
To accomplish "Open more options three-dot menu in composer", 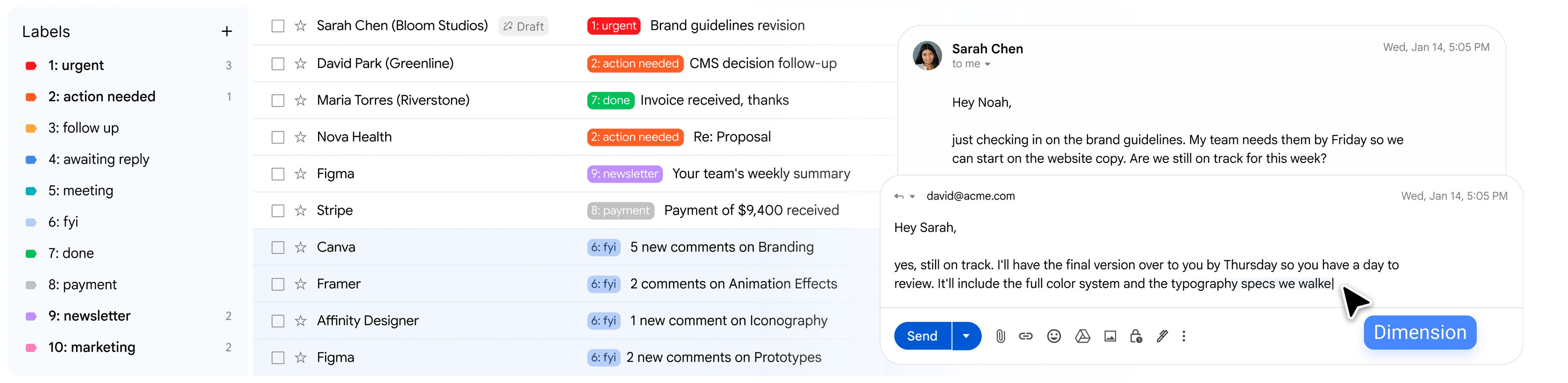I will click(x=1183, y=336).
